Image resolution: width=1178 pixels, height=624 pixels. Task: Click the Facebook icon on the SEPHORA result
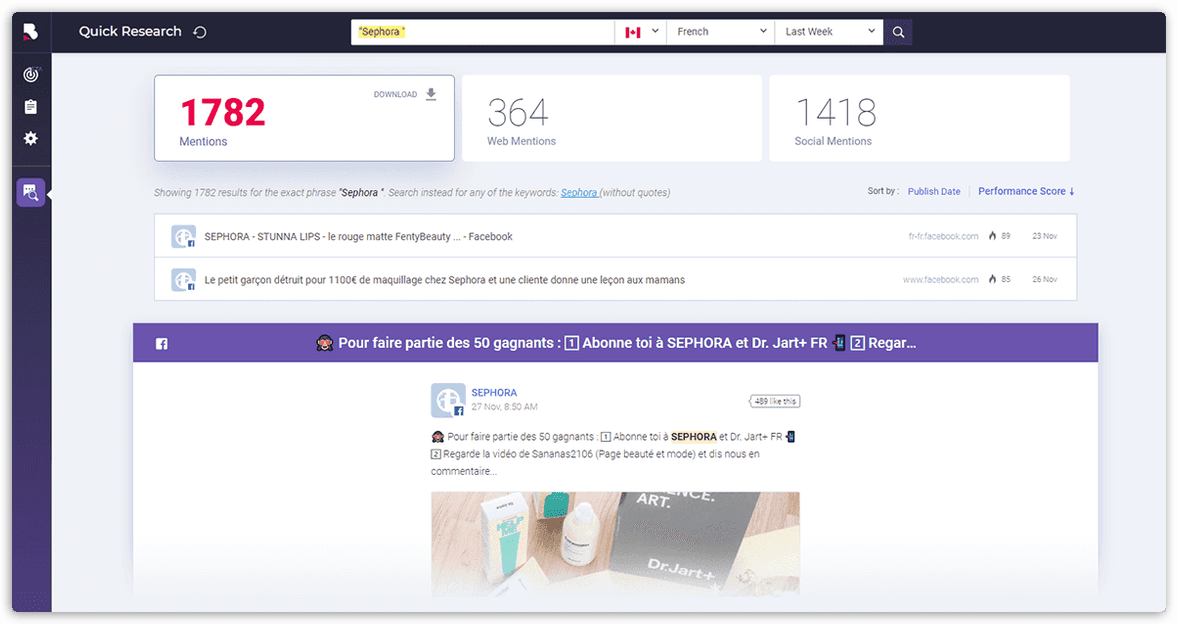(184, 237)
